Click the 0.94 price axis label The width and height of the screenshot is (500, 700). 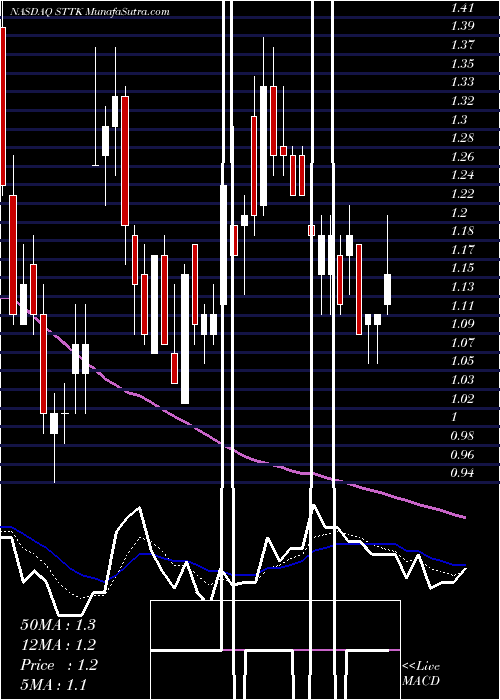click(462, 472)
